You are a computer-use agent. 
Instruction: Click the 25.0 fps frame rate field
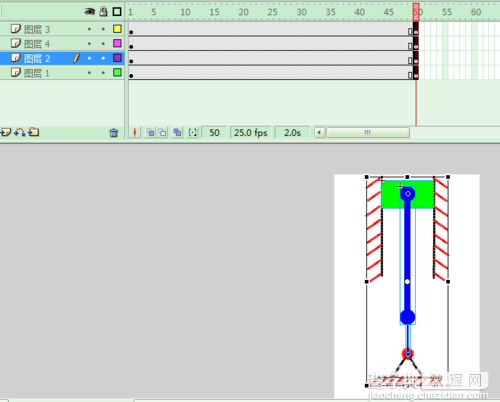(251, 133)
